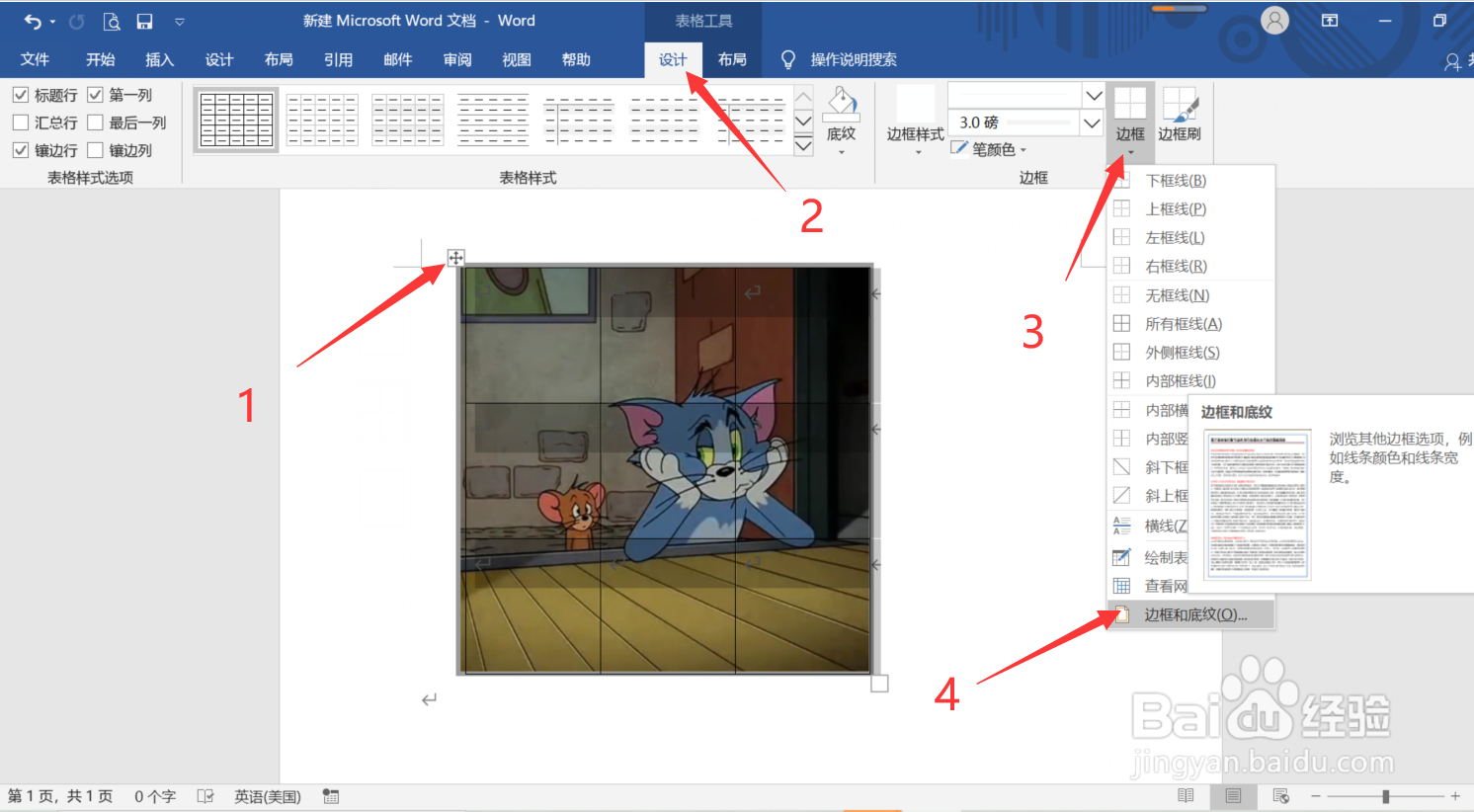Open the 文件 menu tab

[x=35, y=59]
